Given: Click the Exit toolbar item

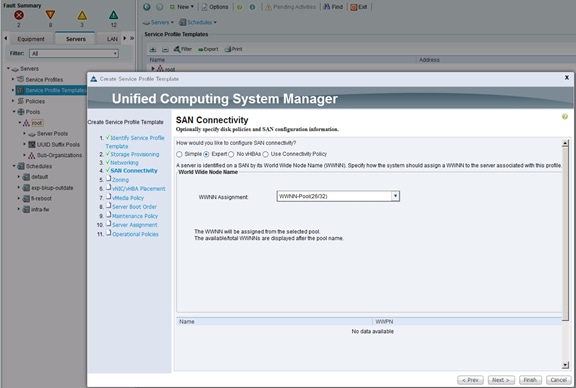Looking at the screenshot, I should [359, 7].
